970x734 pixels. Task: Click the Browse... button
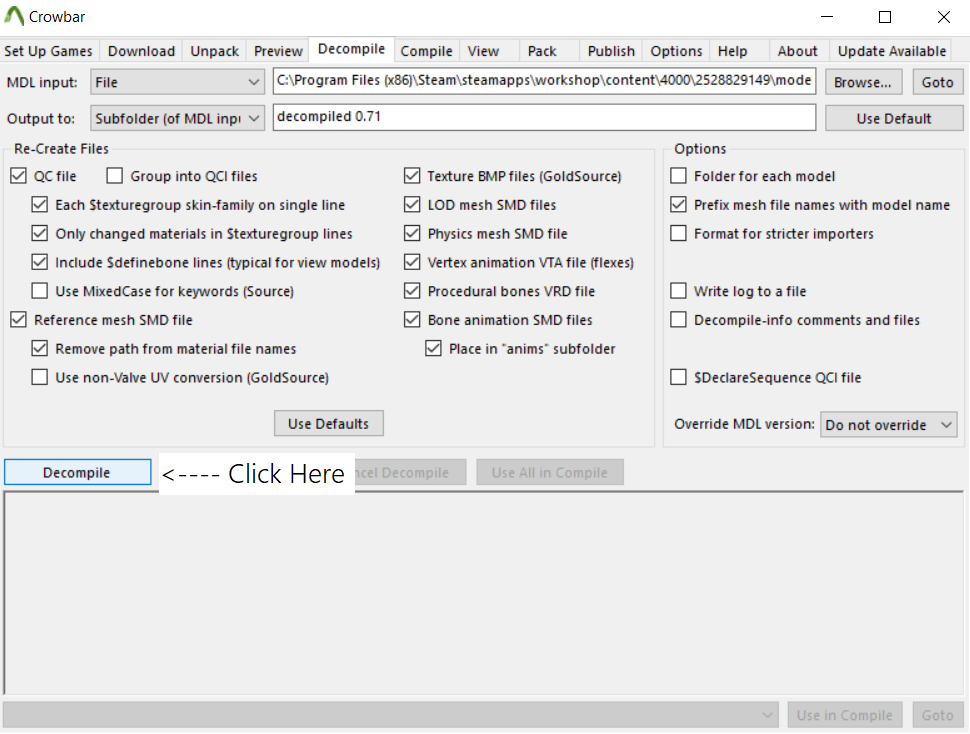pos(863,82)
